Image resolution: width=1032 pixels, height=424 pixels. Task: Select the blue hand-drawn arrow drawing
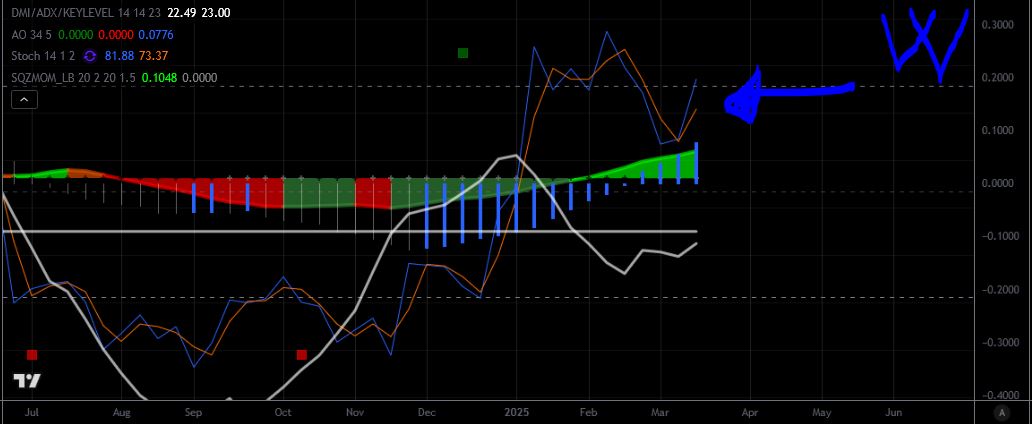click(x=788, y=95)
